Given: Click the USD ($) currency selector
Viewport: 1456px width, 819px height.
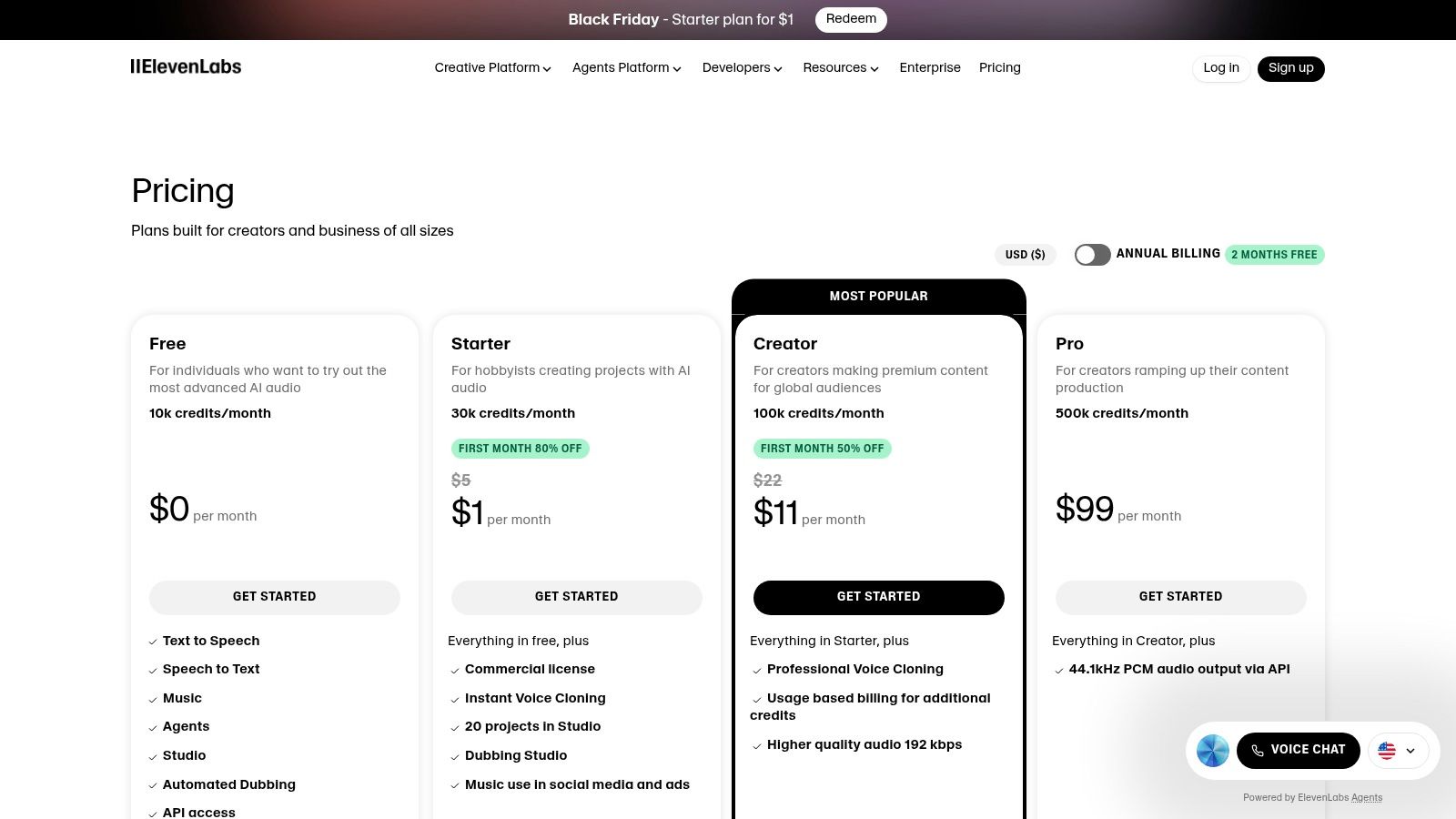Looking at the screenshot, I should 1025,255.
